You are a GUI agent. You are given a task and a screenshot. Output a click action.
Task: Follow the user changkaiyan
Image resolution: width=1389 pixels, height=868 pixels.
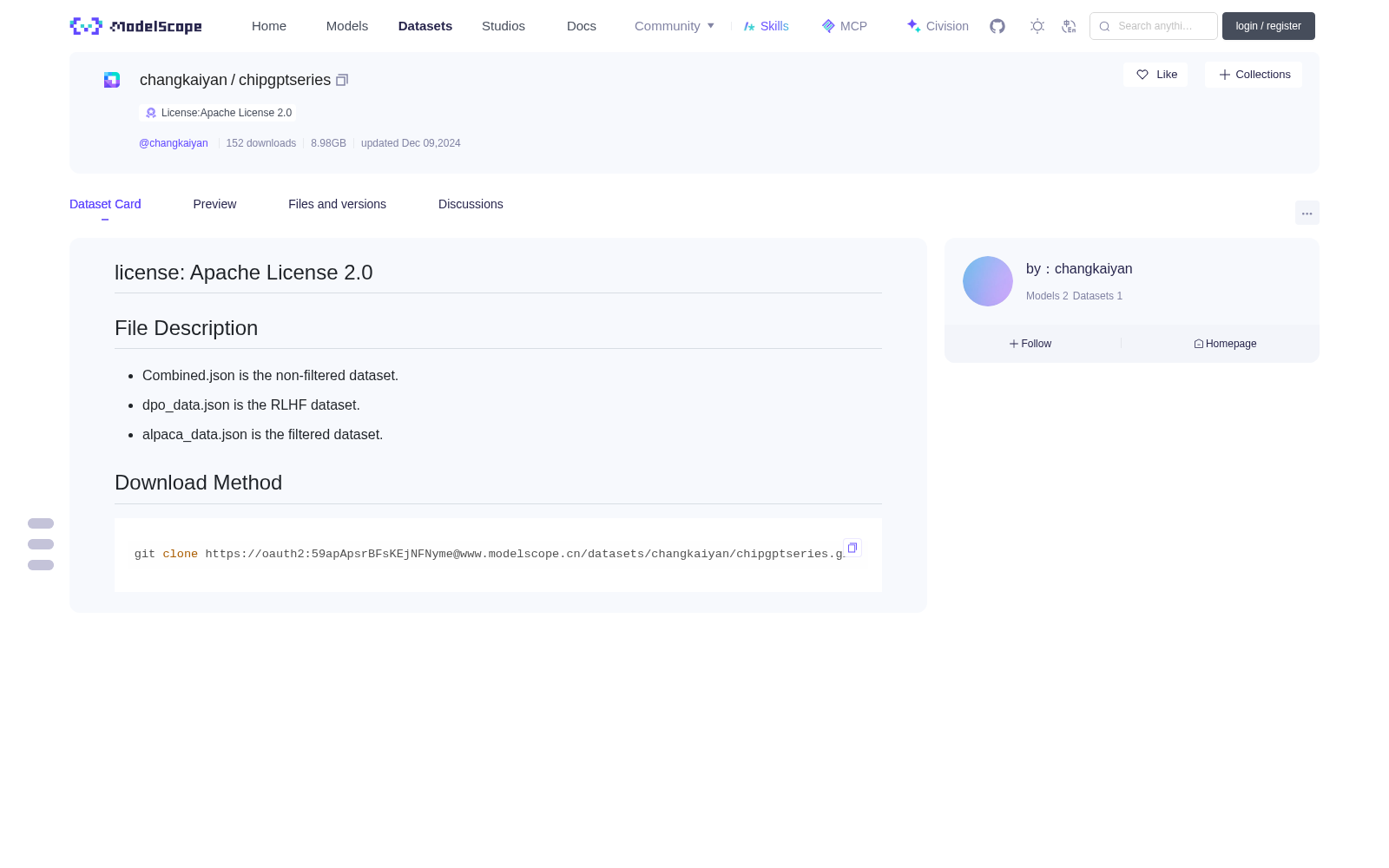coord(1030,344)
